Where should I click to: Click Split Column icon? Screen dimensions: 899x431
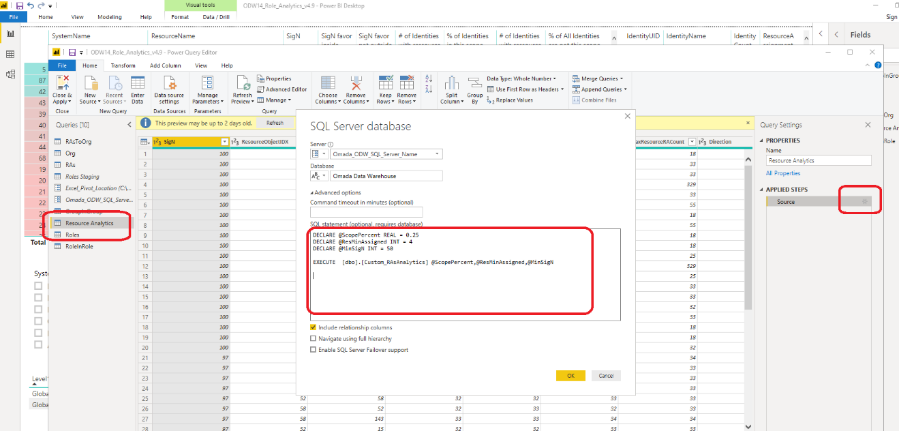(451, 83)
